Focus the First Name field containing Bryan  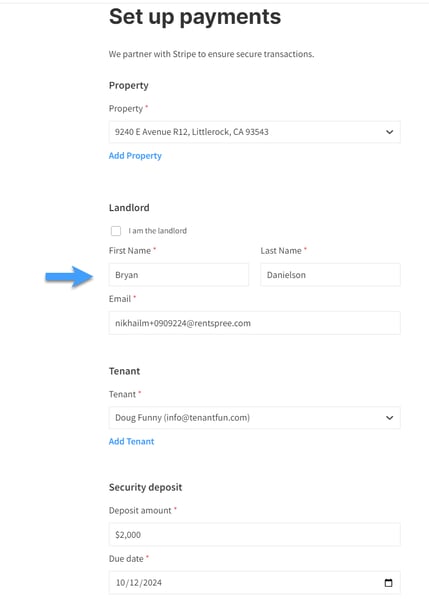tap(179, 275)
